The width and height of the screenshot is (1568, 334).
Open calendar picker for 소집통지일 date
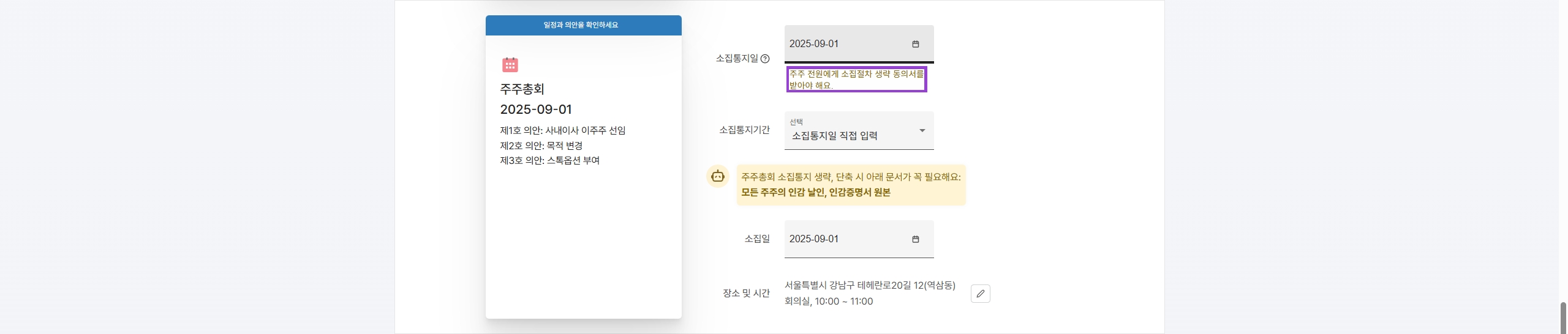(x=916, y=44)
